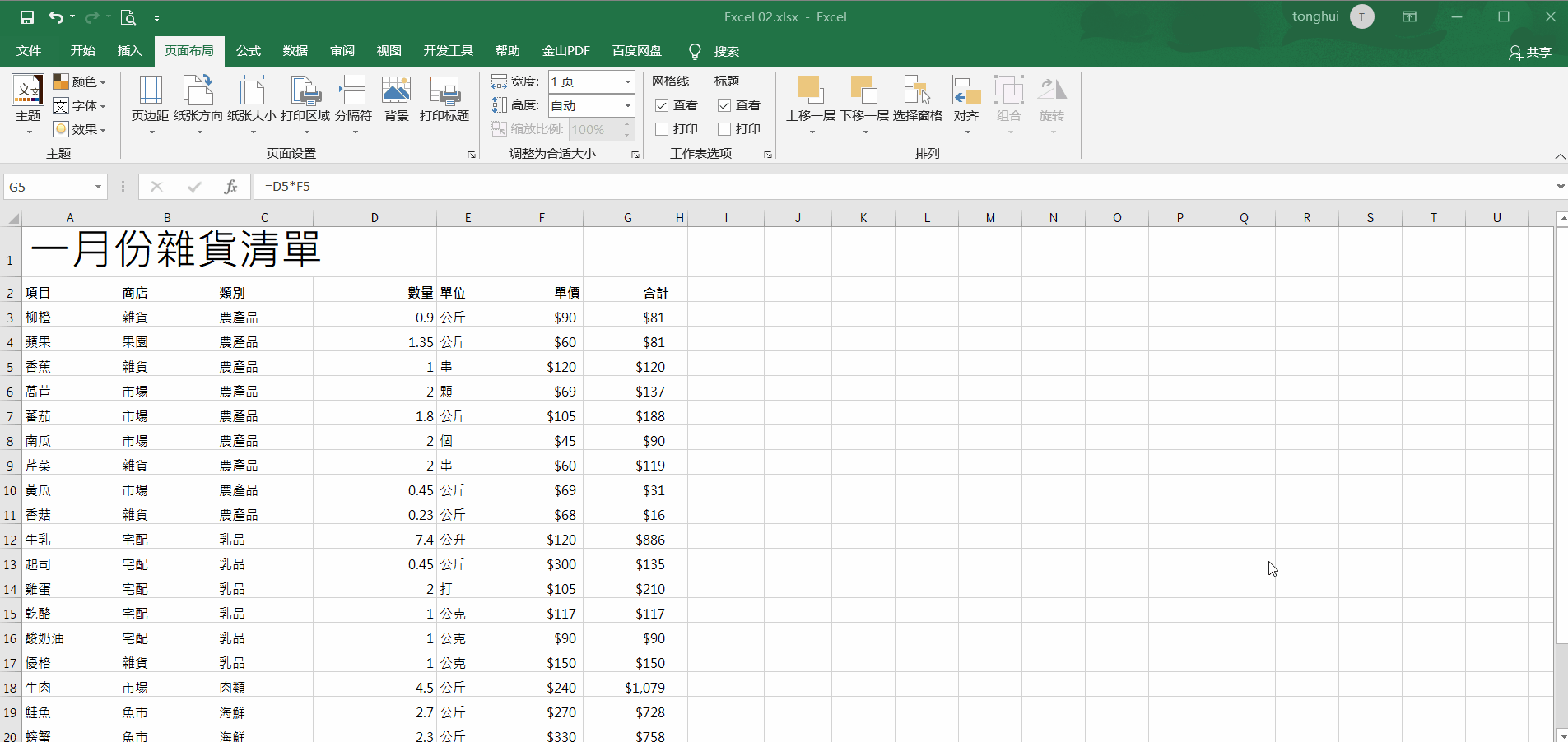This screenshot has height=742, width=1568.
Task: Toggle Headings View (标题 查看) checkbox
Action: (x=724, y=105)
